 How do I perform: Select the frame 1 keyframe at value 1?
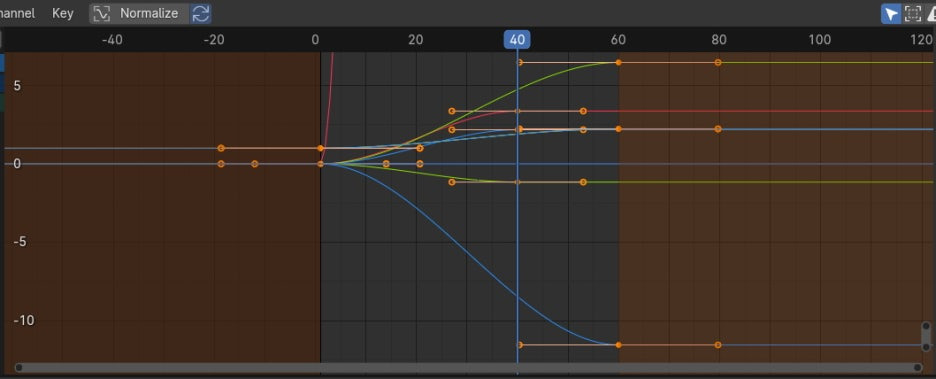[x=321, y=148]
